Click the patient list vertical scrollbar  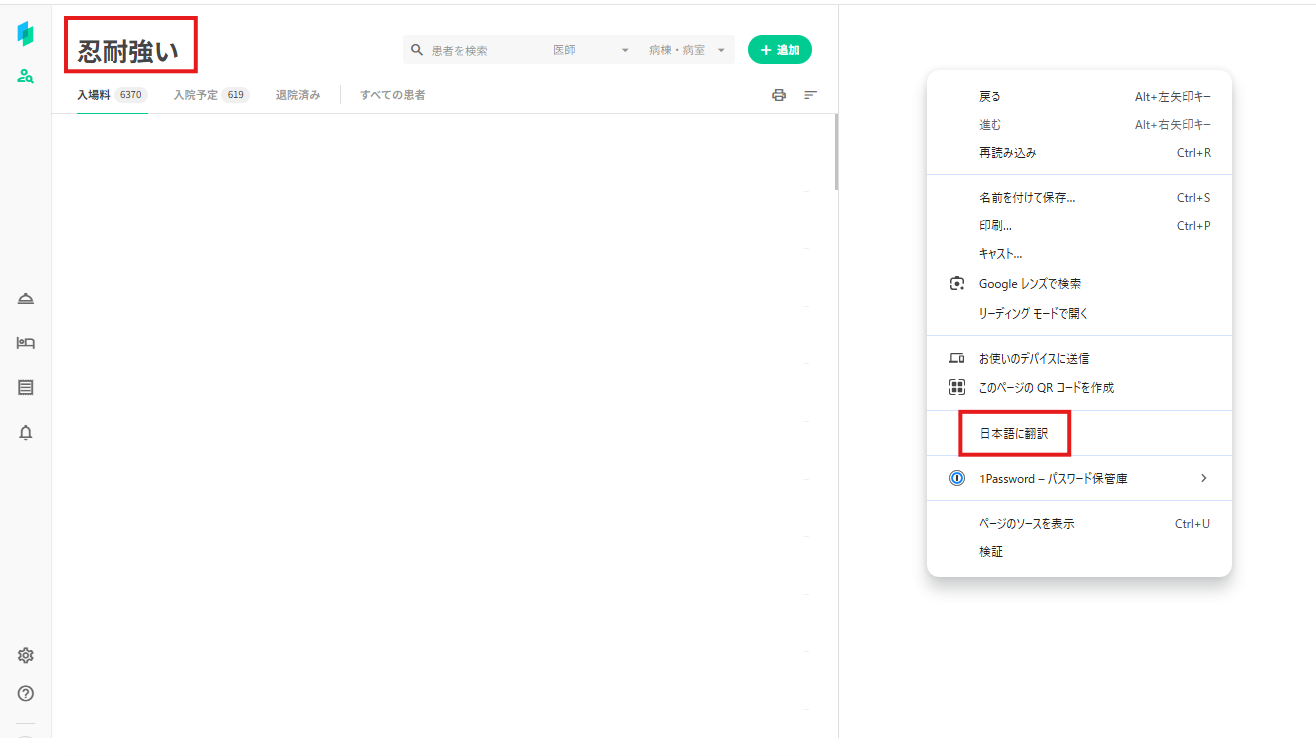pos(836,152)
